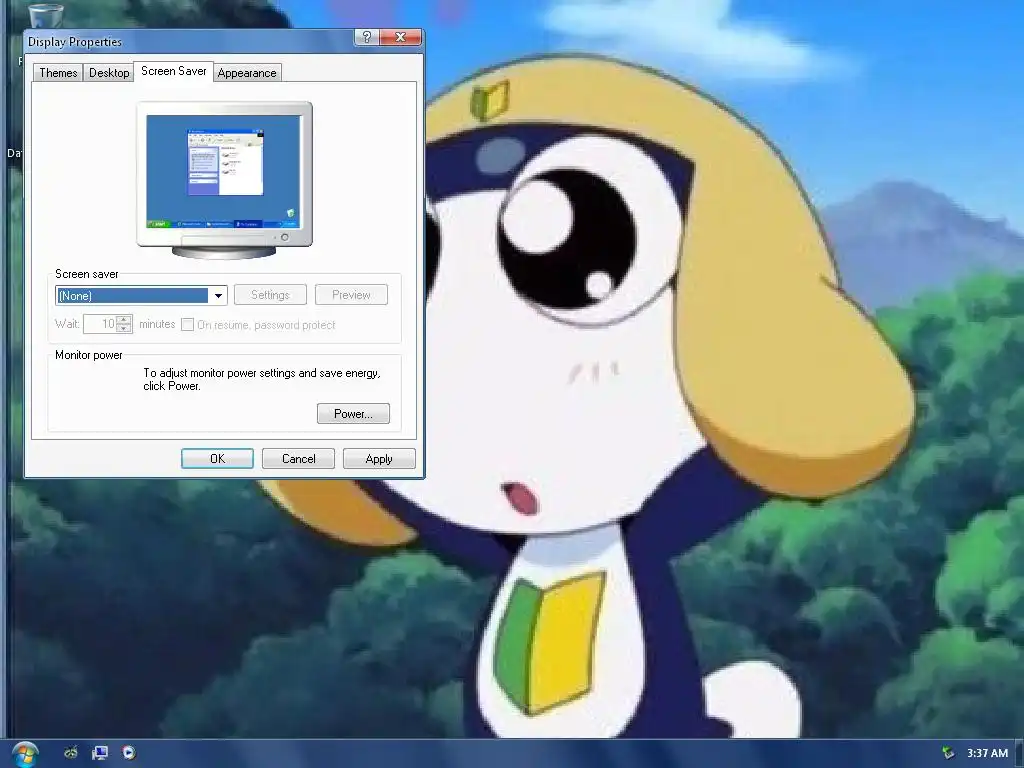Click the monitor preview thumbnail
This screenshot has width=1024, height=768.
point(224,180)
